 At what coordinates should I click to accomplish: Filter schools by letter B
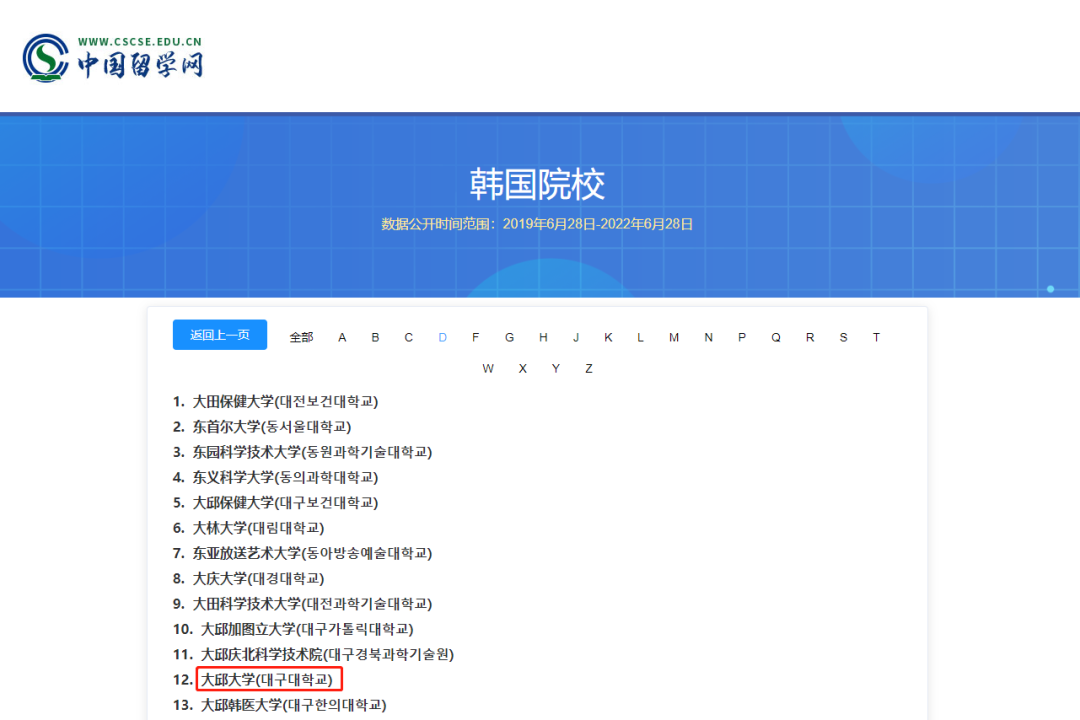click(375, 338)
